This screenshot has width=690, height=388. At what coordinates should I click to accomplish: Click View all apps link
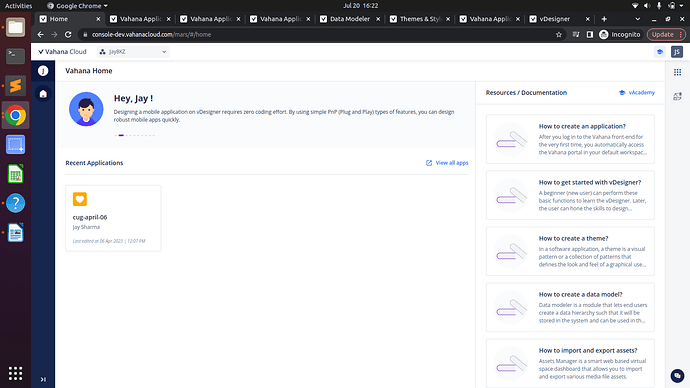(447, 163)
